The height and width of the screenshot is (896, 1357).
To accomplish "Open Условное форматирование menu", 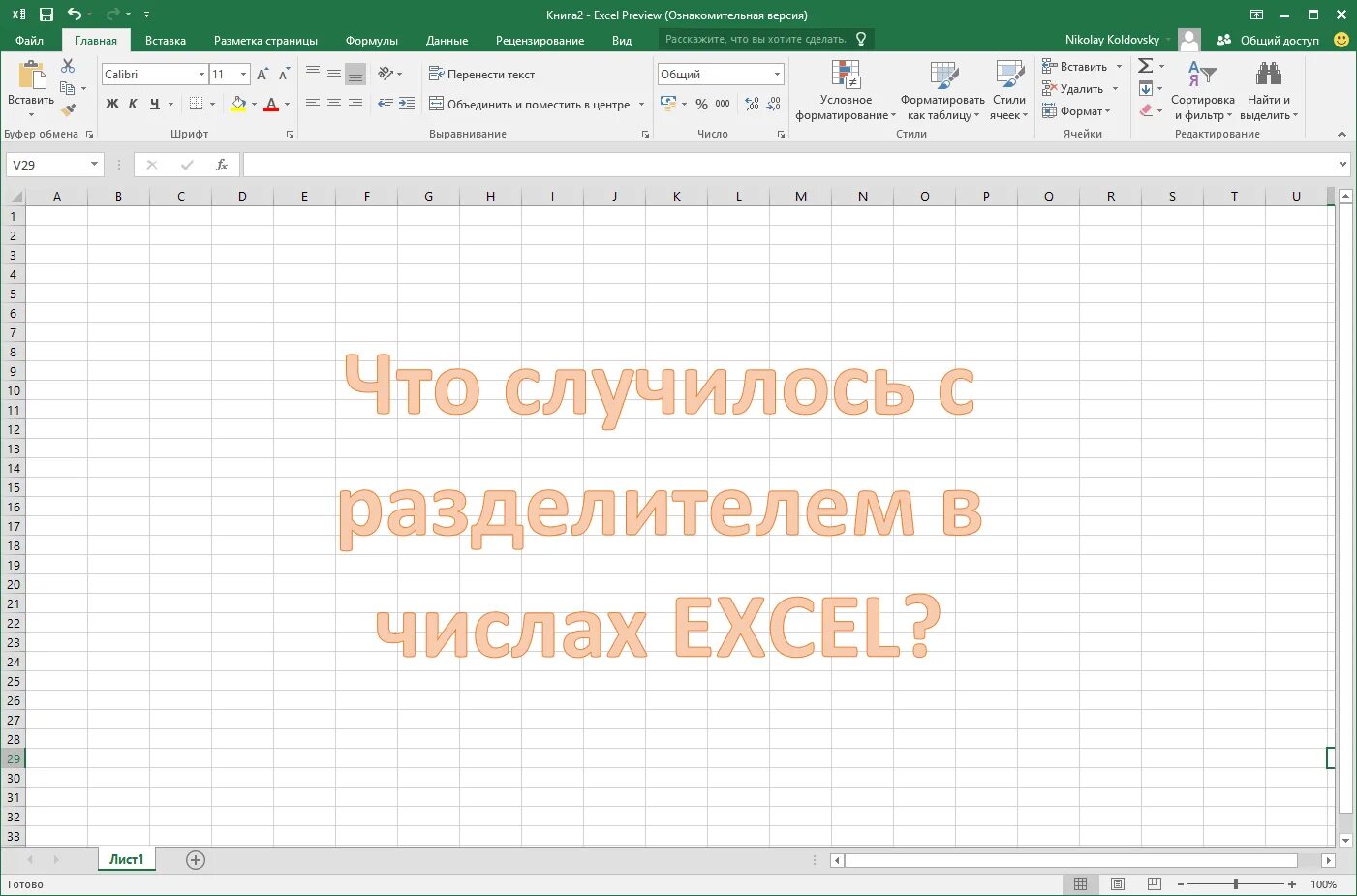I will tap(846, 90).
